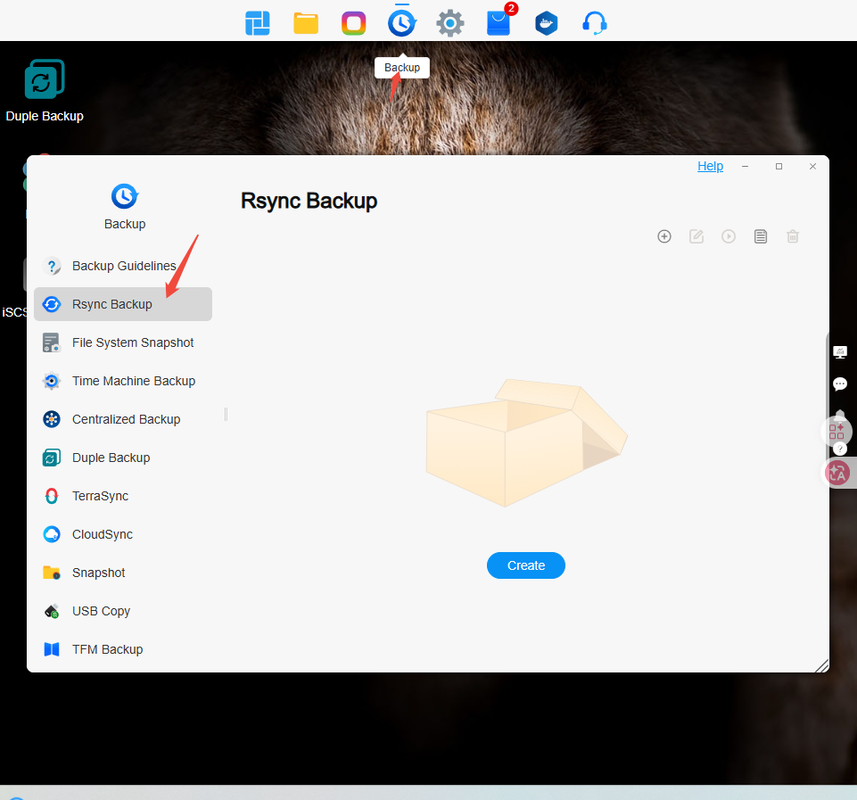The height and width of the screenshot is (800, 857).
Task: Select Duple Backup in sidebar
Action: click(123, 457)
